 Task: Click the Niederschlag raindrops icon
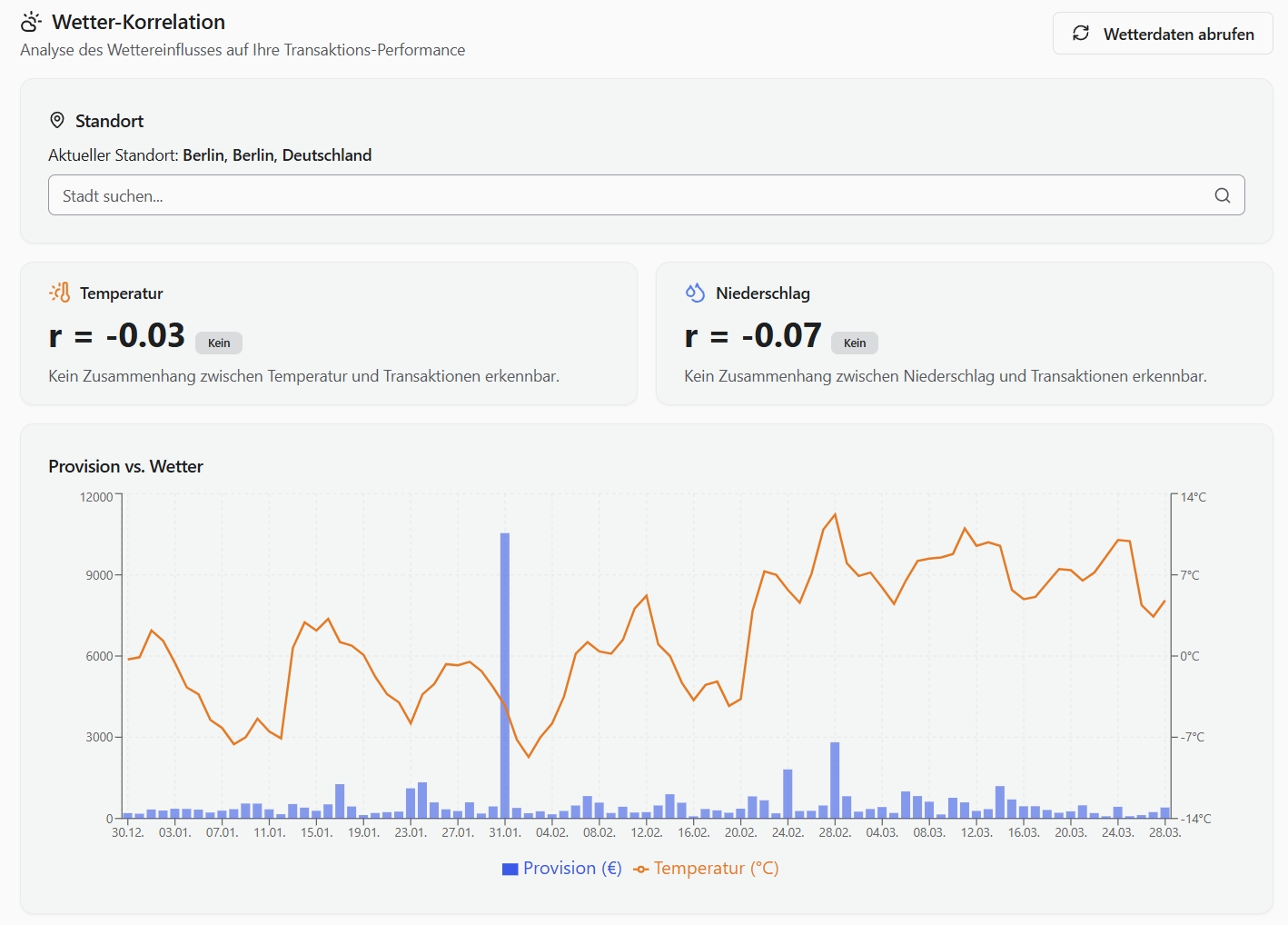tap(695, 293)
